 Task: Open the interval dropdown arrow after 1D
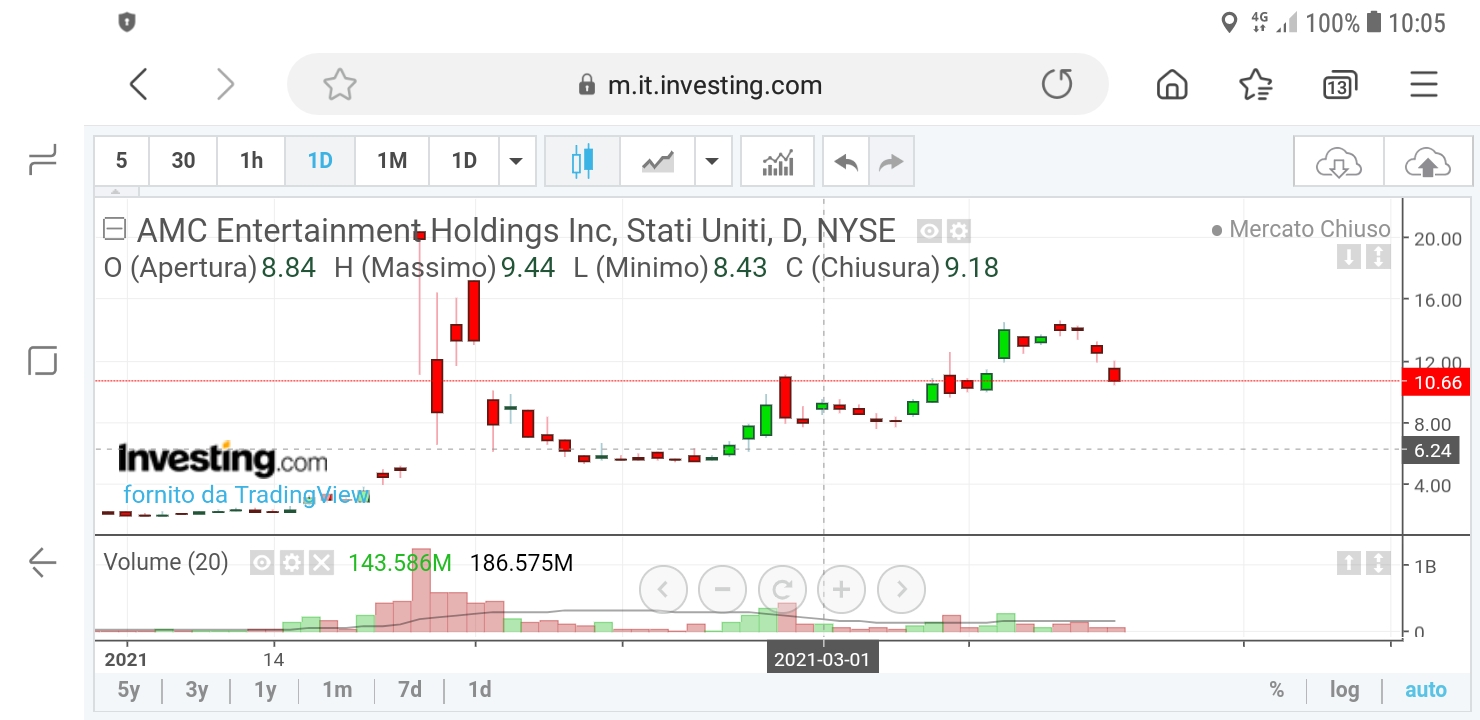516,161
